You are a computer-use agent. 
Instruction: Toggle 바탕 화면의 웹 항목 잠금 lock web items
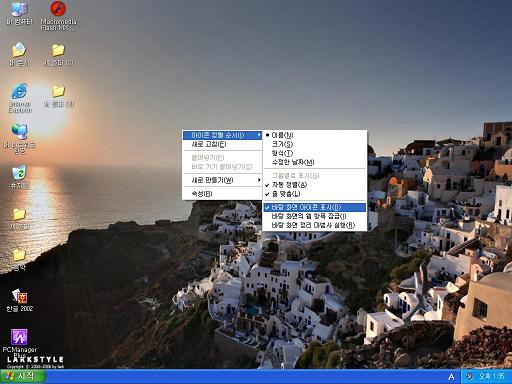tap(315, 216)
